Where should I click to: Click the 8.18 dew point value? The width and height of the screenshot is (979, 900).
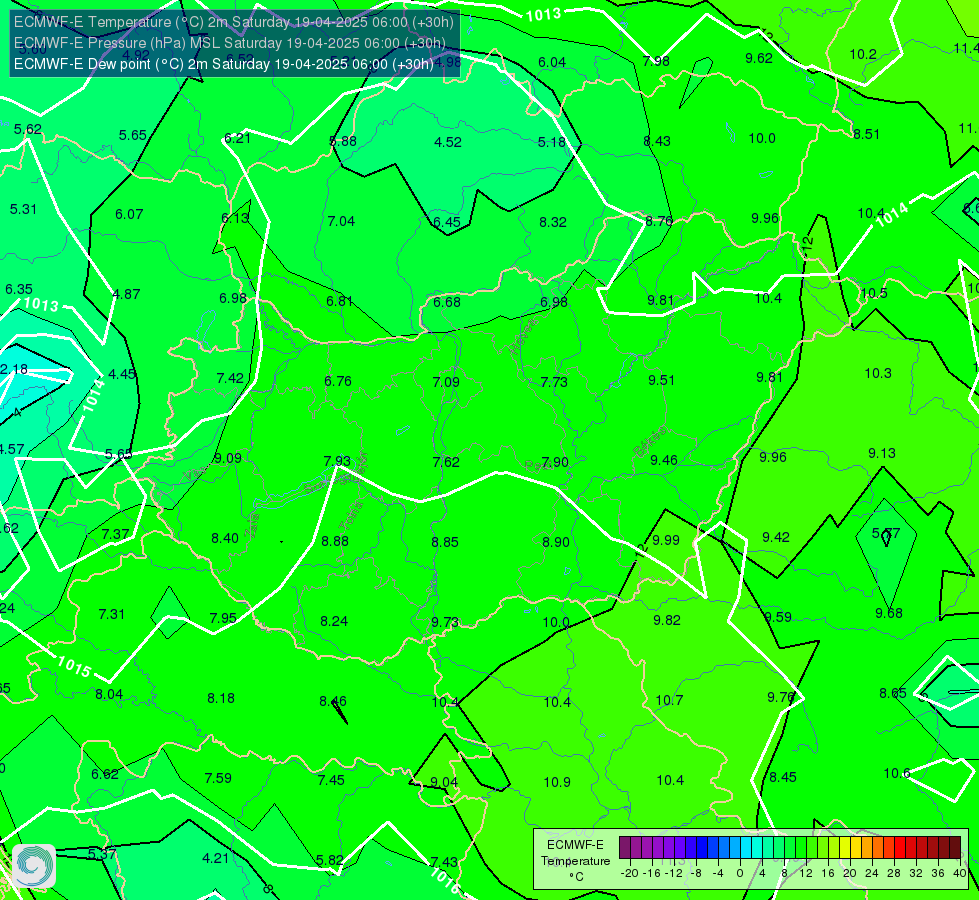pyautogui.click(x=221, y=698)
